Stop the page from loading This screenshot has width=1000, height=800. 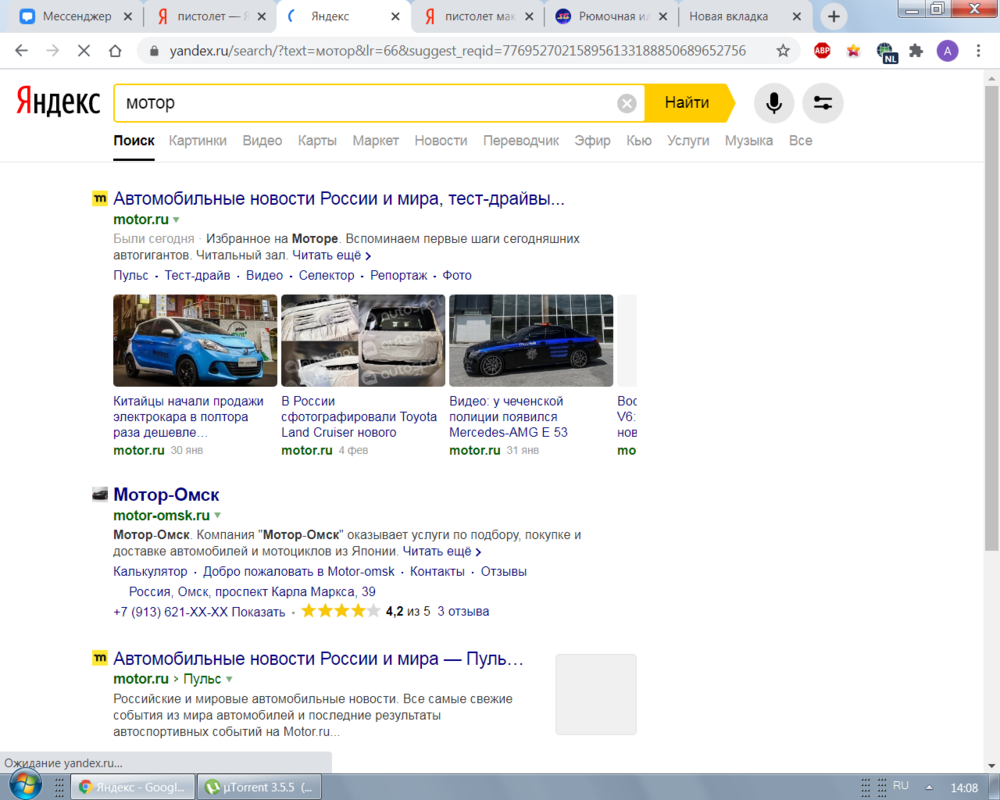tap(84, 51)
